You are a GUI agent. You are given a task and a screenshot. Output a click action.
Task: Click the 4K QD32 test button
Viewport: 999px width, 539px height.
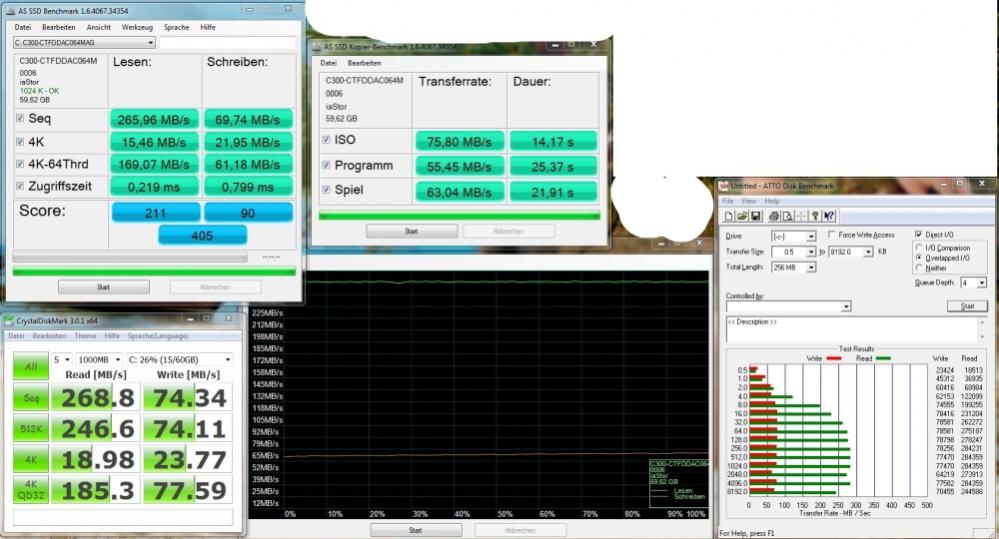[31, 491]
